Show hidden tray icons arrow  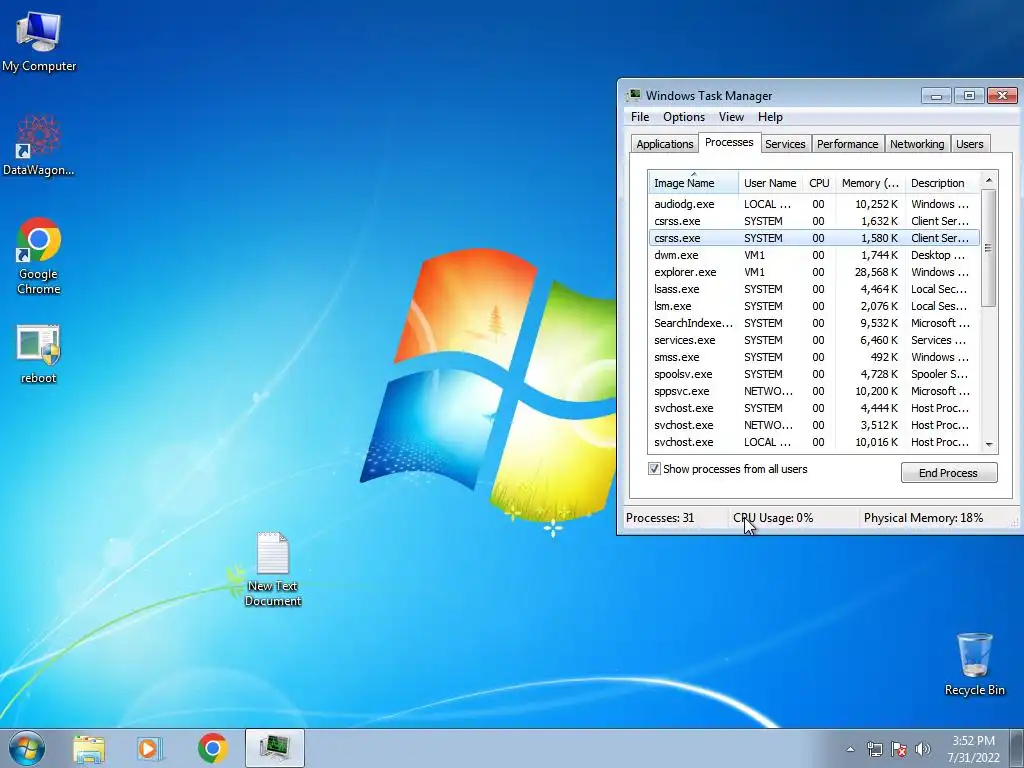point(850,749)
